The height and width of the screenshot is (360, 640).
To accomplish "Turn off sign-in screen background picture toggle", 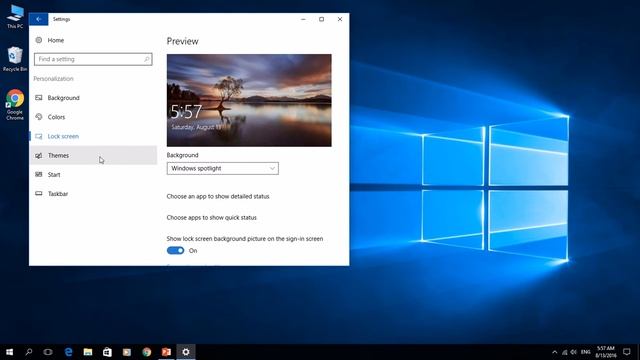I will (x=176, y=250).
